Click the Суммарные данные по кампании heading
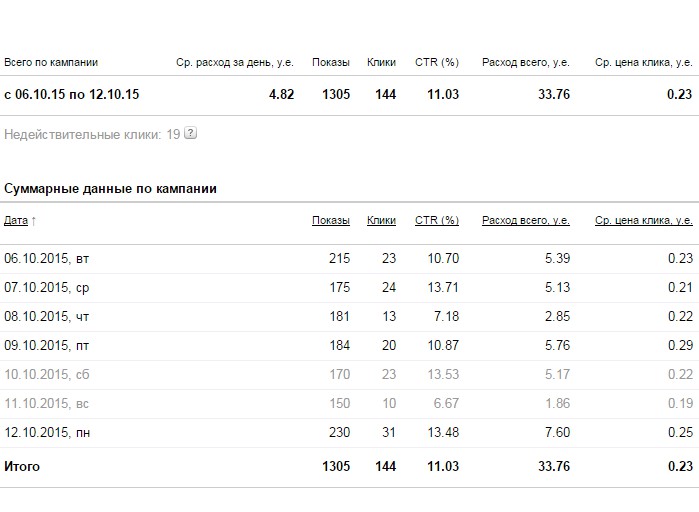The height and width of the screenshot is (512, 699). [x=110, y=188]
